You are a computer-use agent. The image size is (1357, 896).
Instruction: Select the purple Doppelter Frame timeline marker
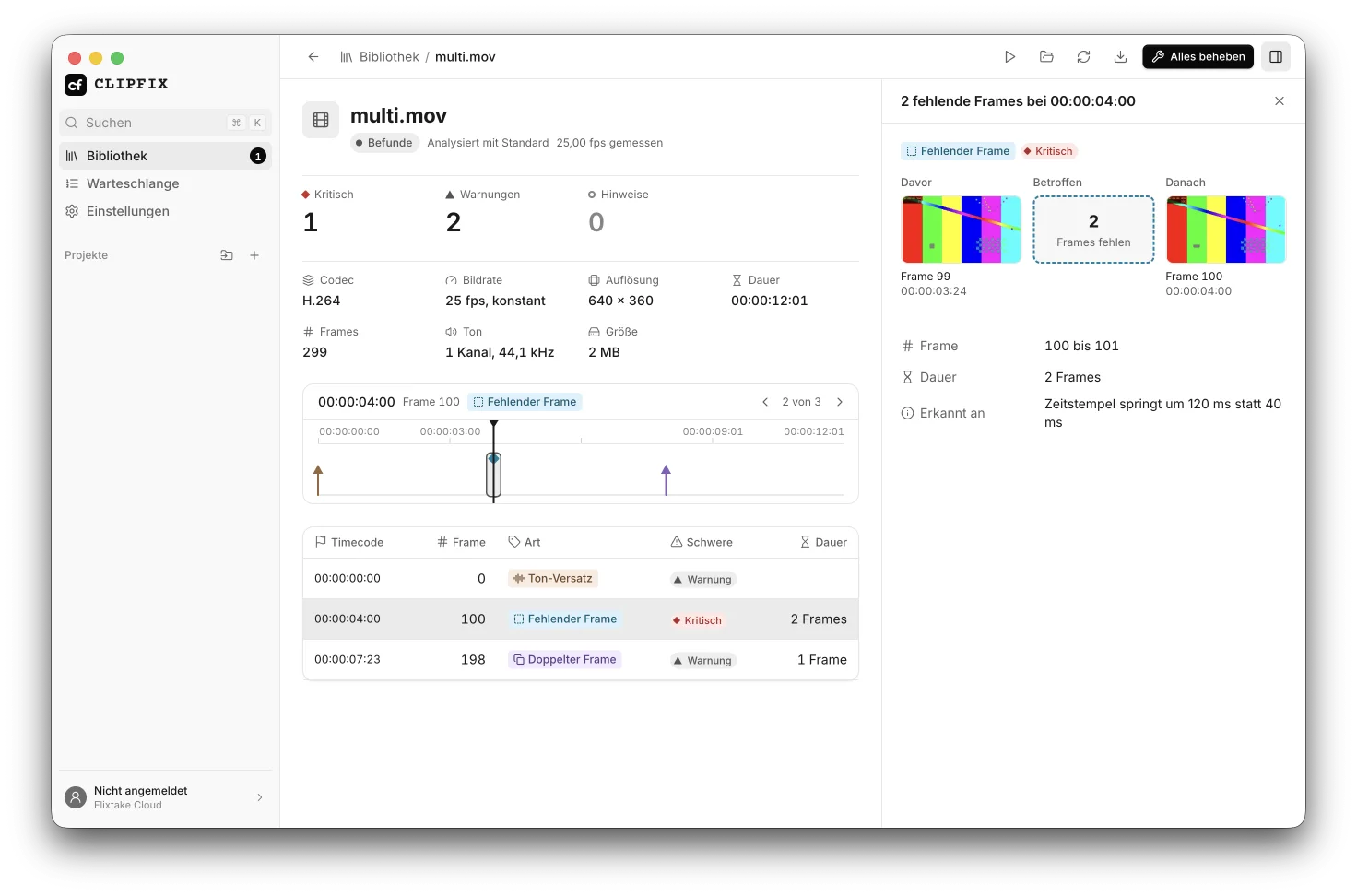(667, 479)
